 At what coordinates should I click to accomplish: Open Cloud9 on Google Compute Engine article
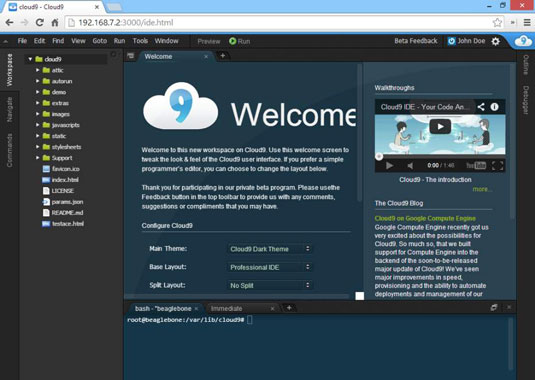pyautogui.click(x=425, y=218)
